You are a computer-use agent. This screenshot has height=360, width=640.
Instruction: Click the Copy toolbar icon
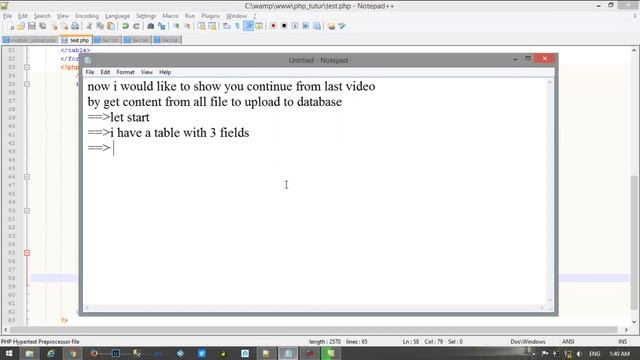pos(100,26)
